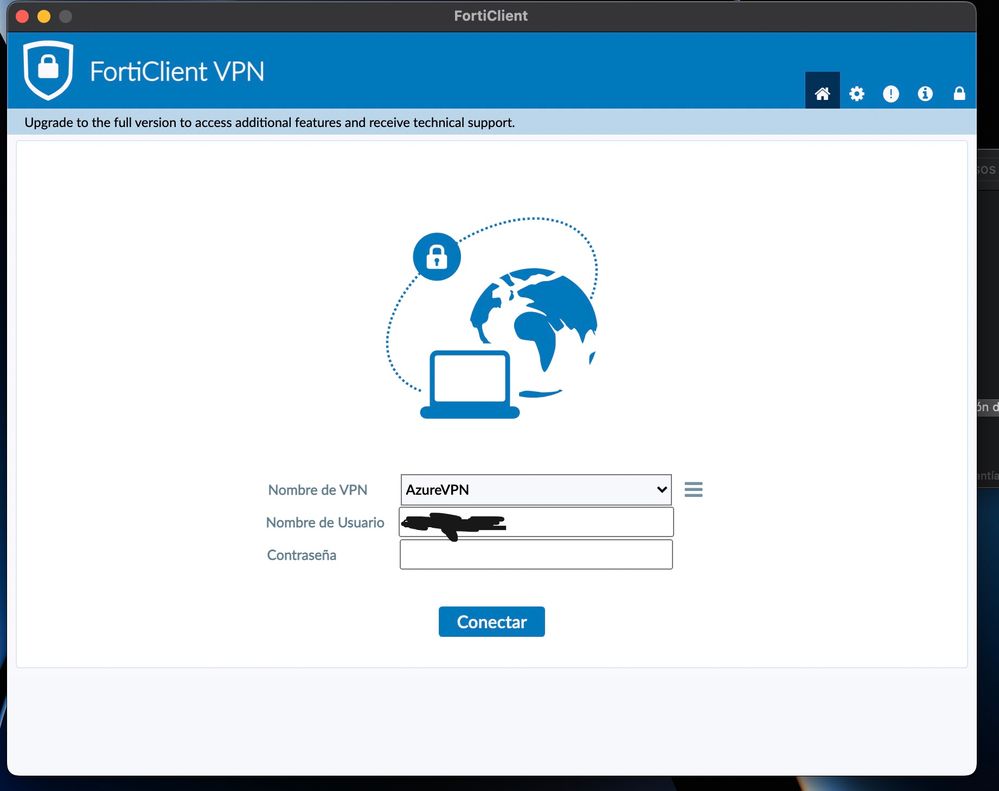Open the VPN connection hamburger menu
Image resolution: width=999 pixels, height=791 pixels.
pos(693,489)
